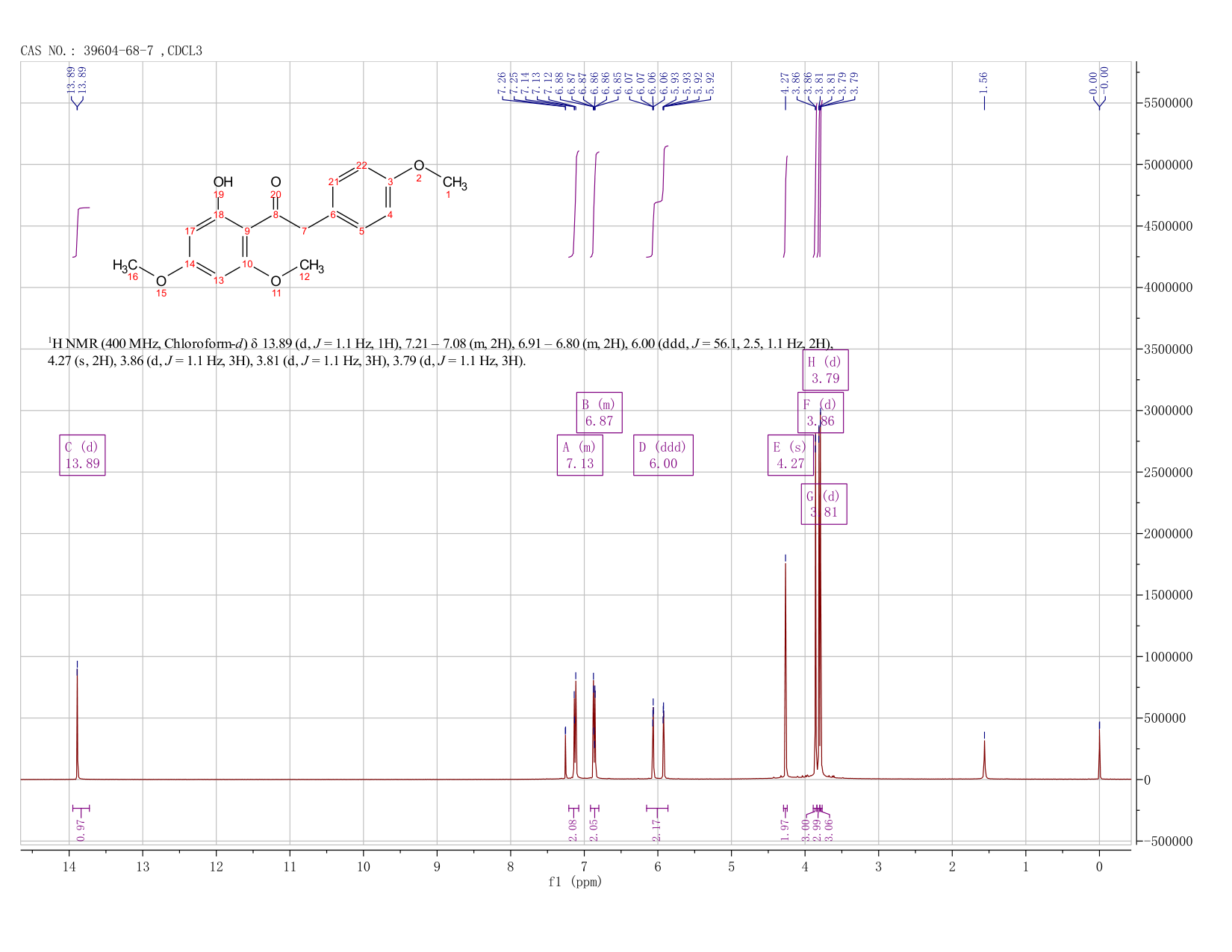Click the integral value 0.97
The width and height of the screenshot is (1232, 952).
point(81,830)
